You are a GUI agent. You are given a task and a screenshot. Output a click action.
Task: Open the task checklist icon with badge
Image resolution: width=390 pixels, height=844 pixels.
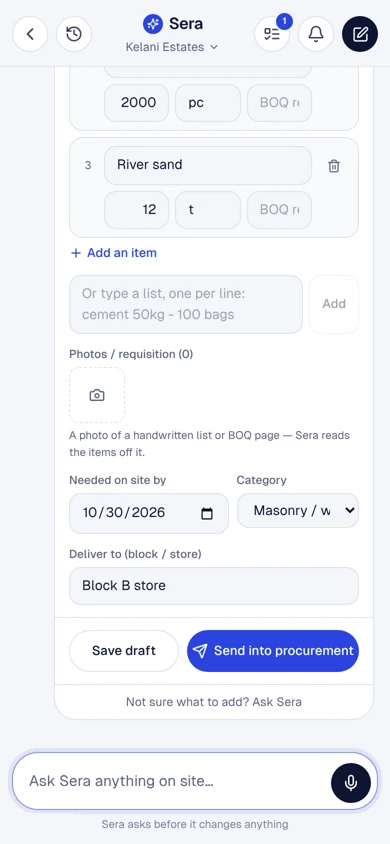click(x=272, y=34)
